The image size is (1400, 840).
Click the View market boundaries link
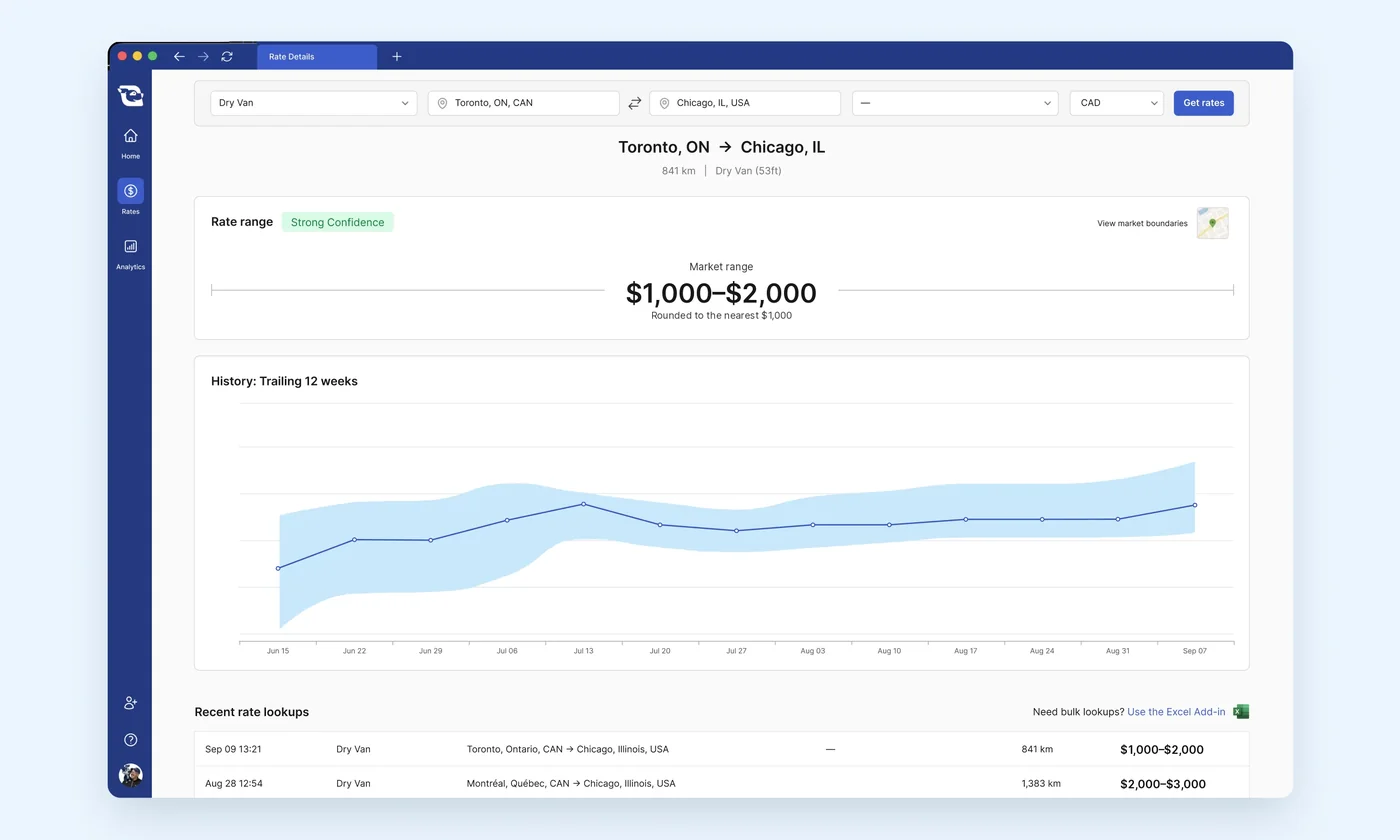point(1142,223)
